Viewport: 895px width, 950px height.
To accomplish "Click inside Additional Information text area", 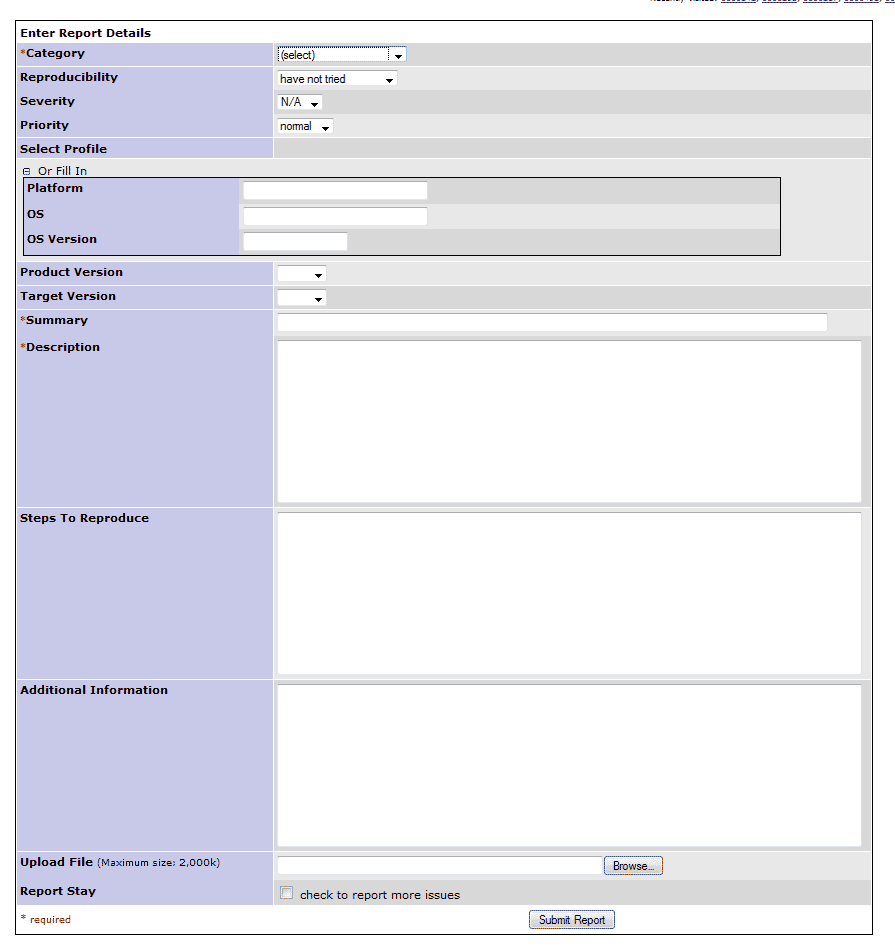I will pos(569,765).
